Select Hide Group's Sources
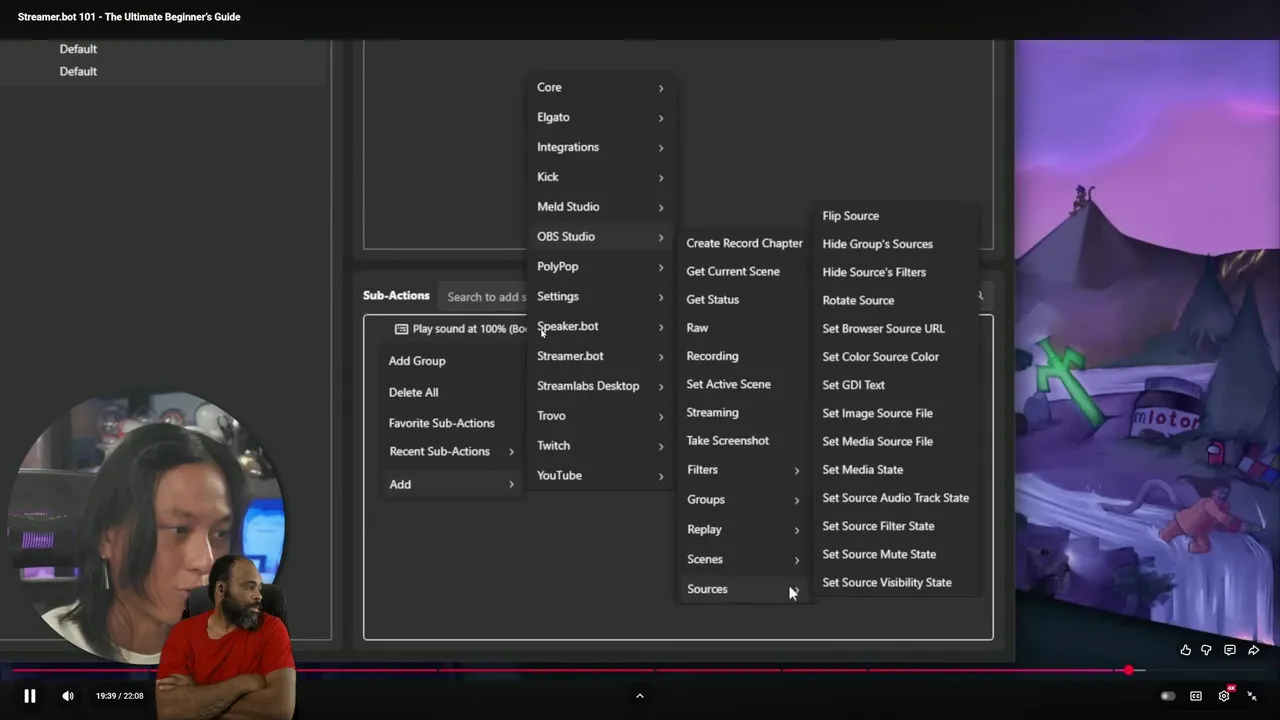This screenshot has height=720, width=1280. 877,244
